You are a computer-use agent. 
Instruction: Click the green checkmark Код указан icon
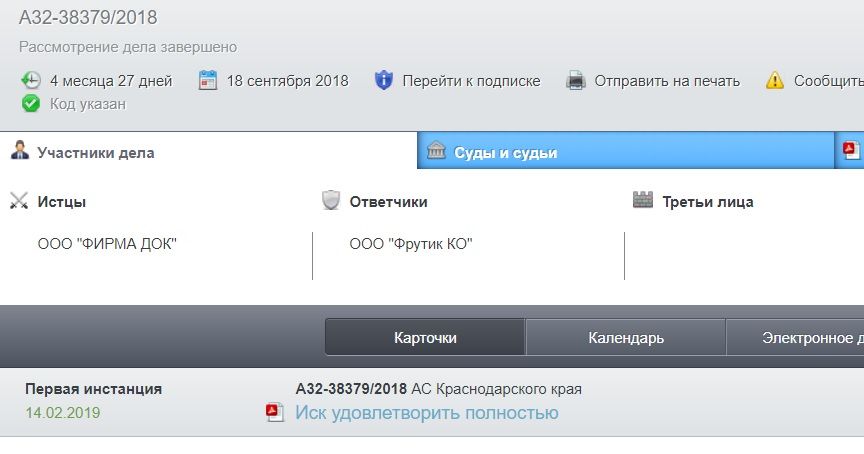pyautogui.click(x=31, y=103)
